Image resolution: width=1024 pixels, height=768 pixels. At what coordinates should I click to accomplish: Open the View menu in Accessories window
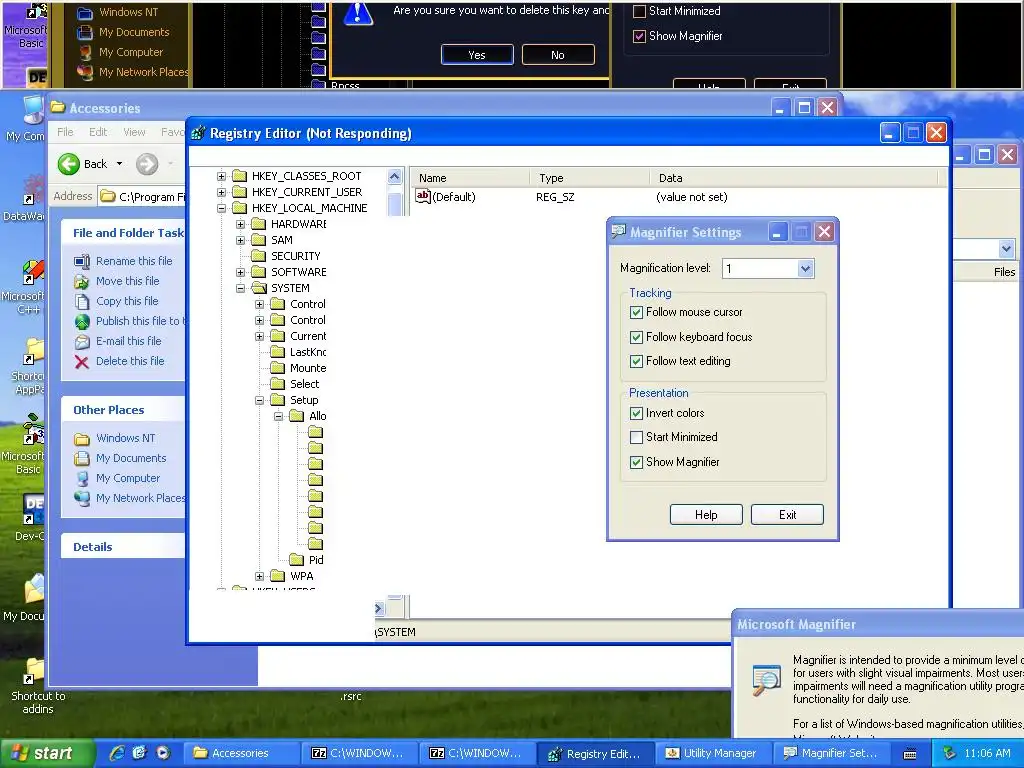point(135,132)
